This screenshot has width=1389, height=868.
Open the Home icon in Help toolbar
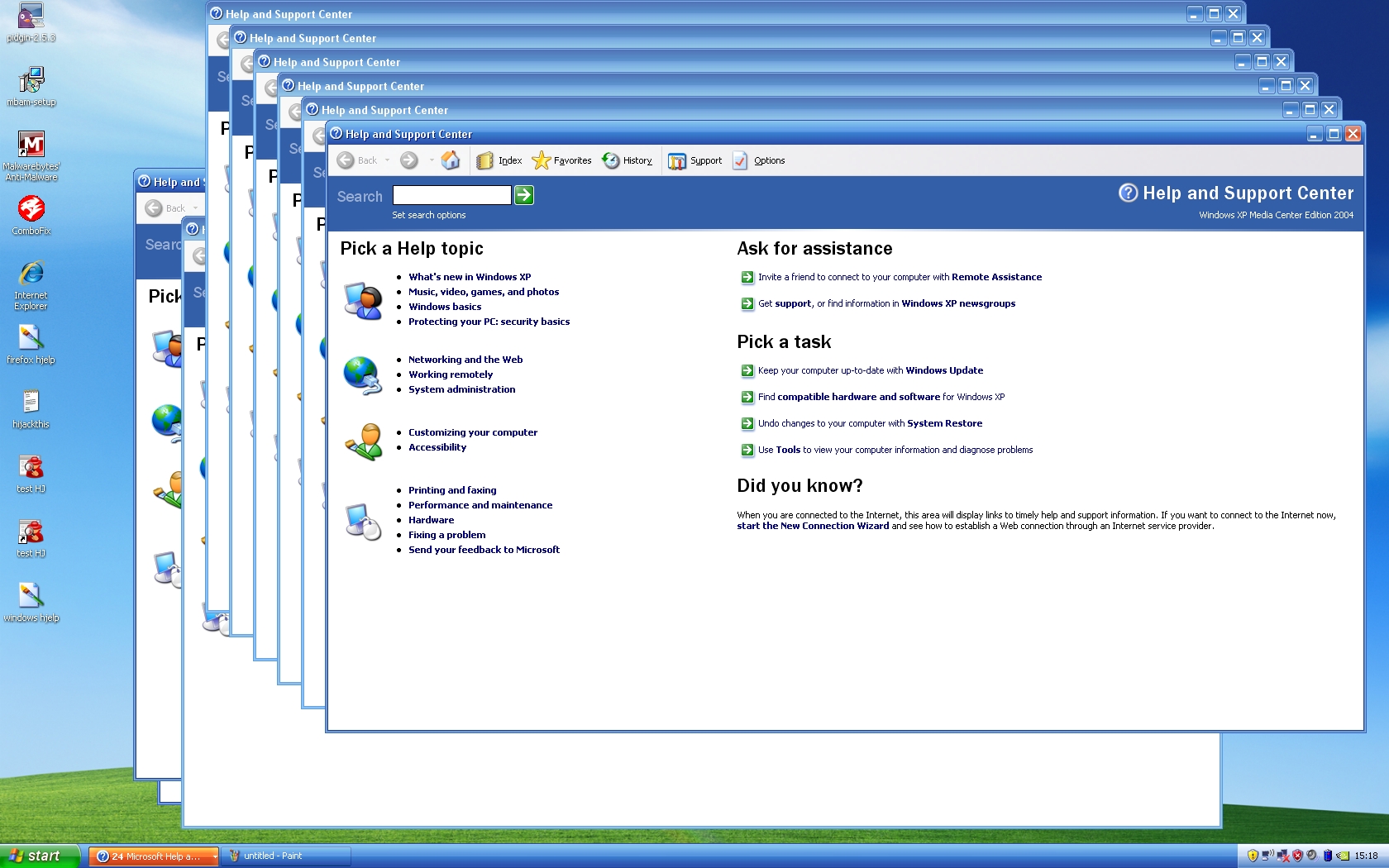click(x=451, y=160)
